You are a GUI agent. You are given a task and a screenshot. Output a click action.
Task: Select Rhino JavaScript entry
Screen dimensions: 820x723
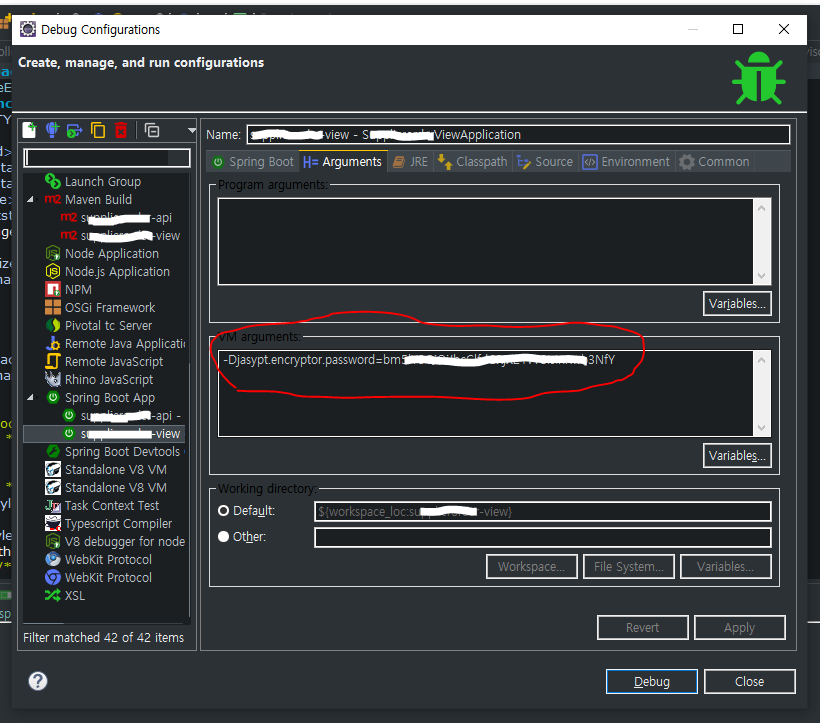coord(109,380)
